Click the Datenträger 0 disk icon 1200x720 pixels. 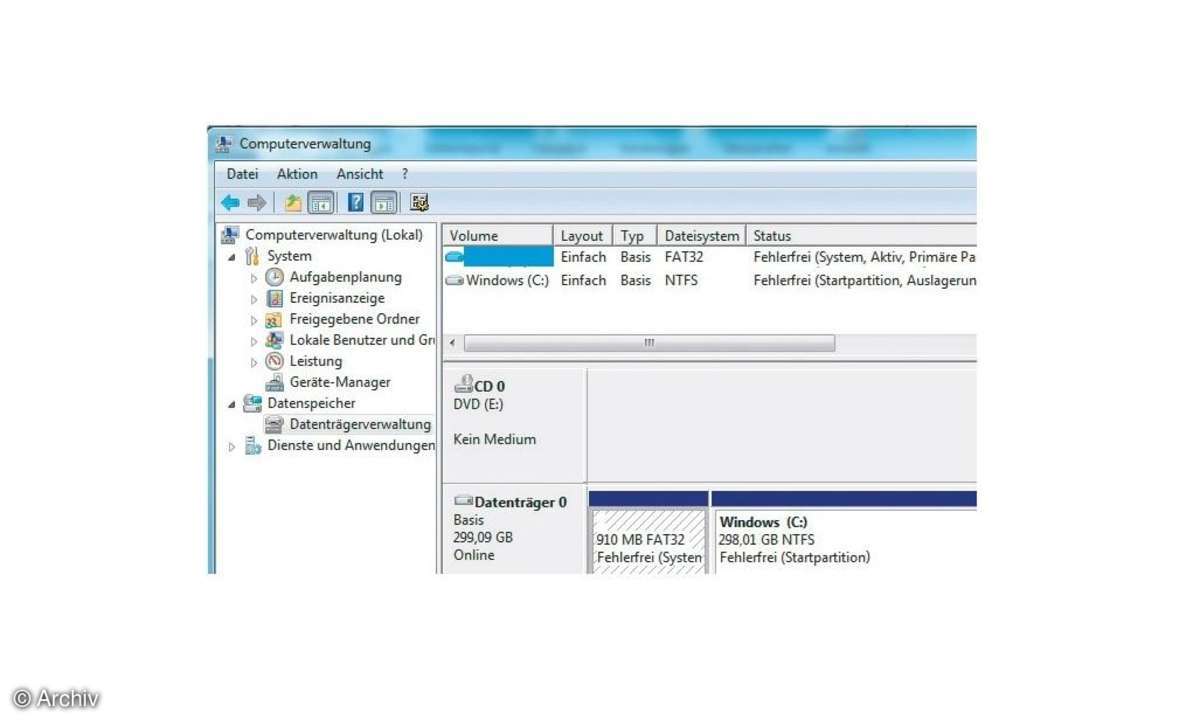(x=463, y=501)
